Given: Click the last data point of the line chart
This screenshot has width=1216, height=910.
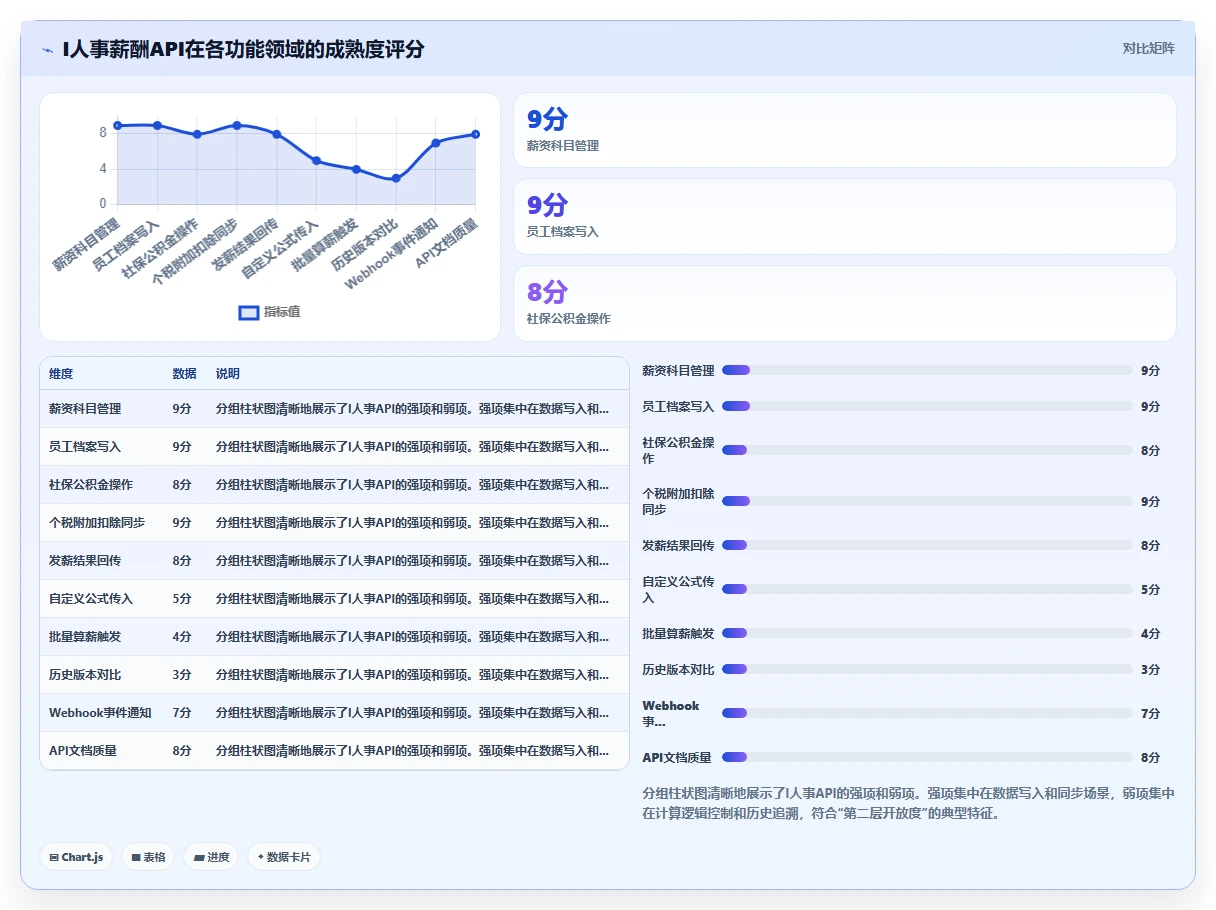Looking at the screenshot, I should tap(475, 134).
